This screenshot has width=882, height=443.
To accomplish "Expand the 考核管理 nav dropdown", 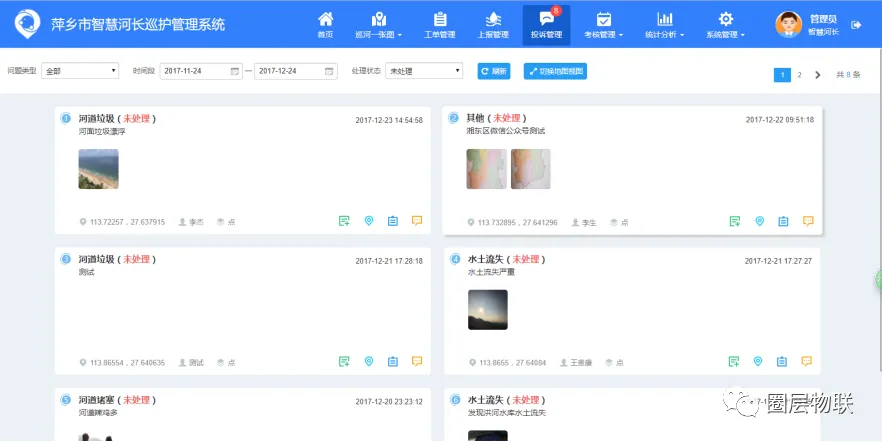I will (604, 25).
